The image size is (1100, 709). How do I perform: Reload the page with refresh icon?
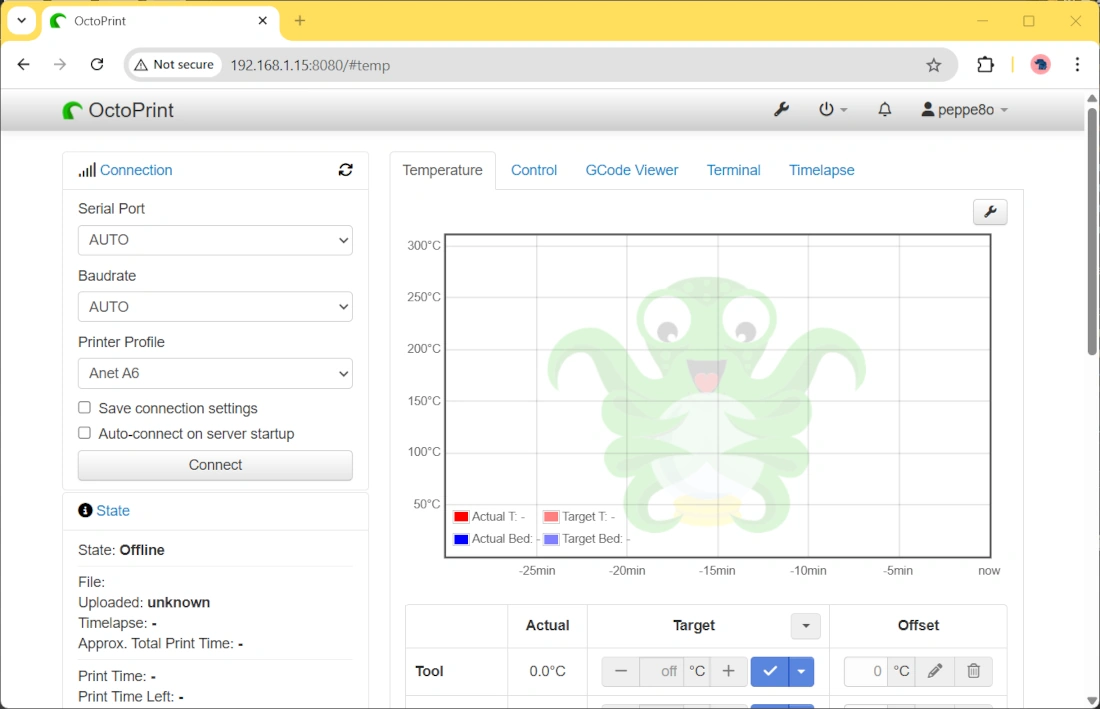pyautogui.click(x=97, y=65)
